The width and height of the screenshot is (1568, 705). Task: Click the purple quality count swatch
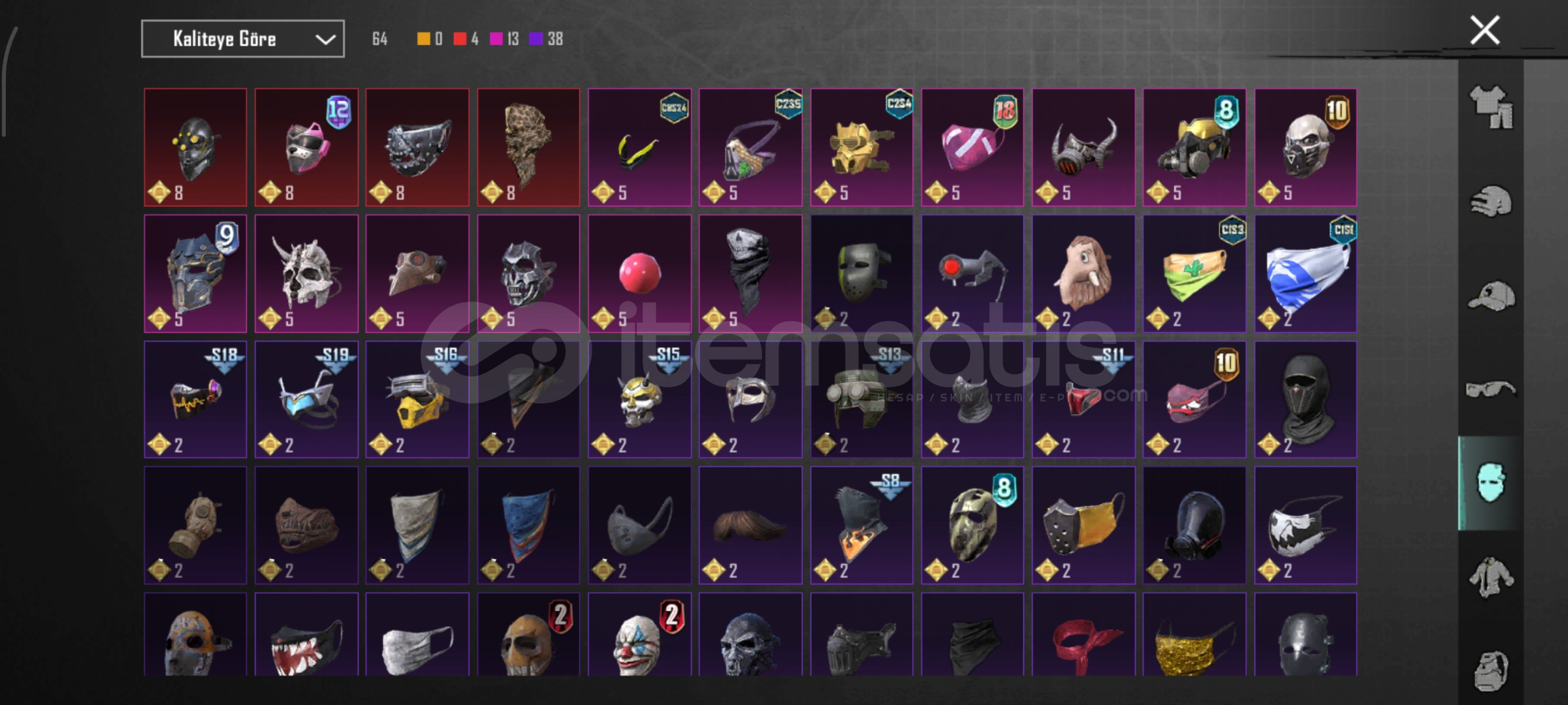[536, 39]
